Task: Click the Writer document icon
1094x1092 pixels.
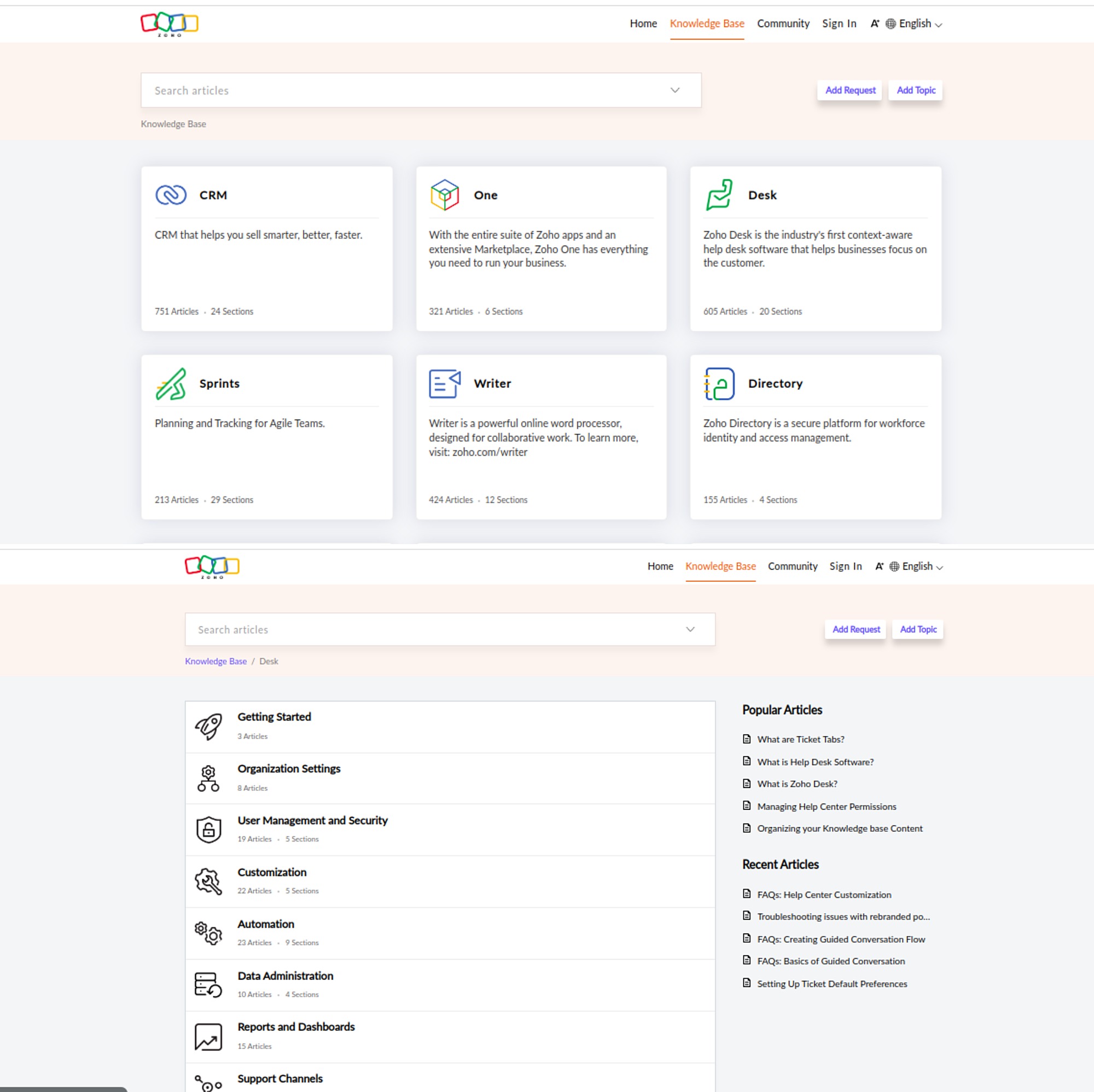Action: click(x=444, y=382)
